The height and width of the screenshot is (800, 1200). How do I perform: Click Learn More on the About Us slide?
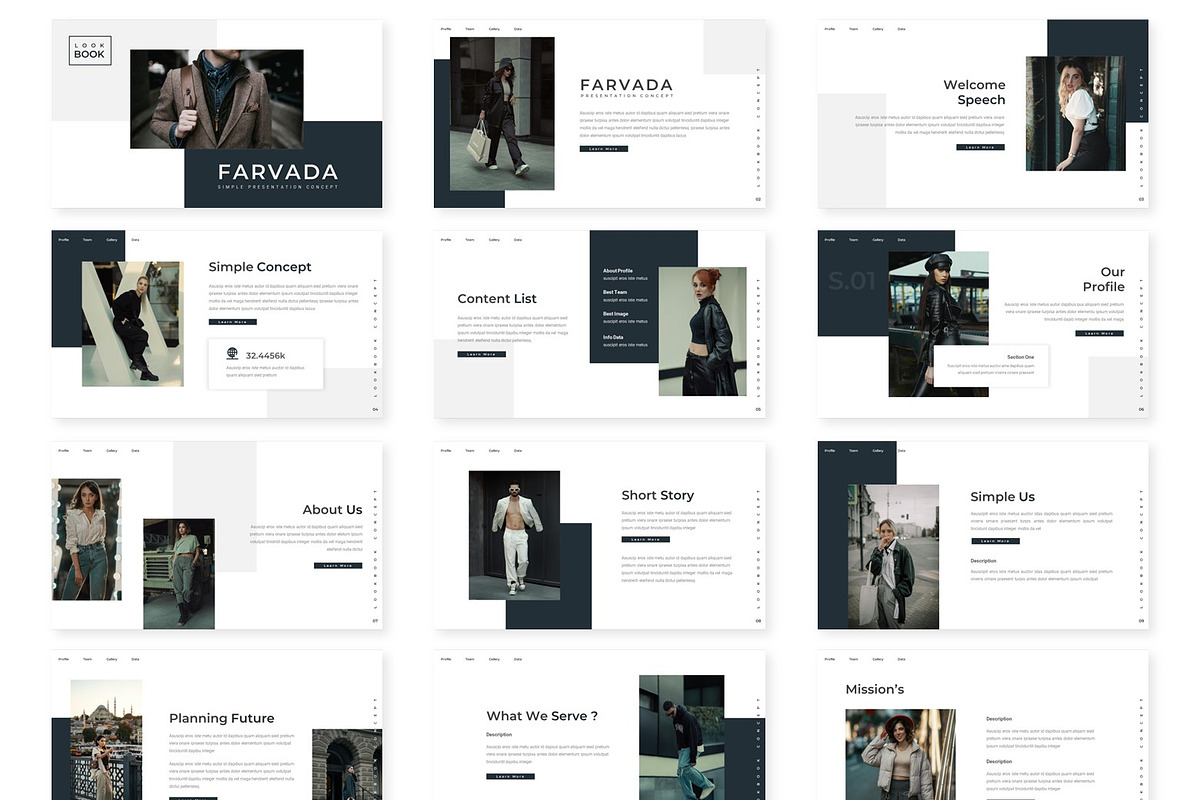point(338,566)
